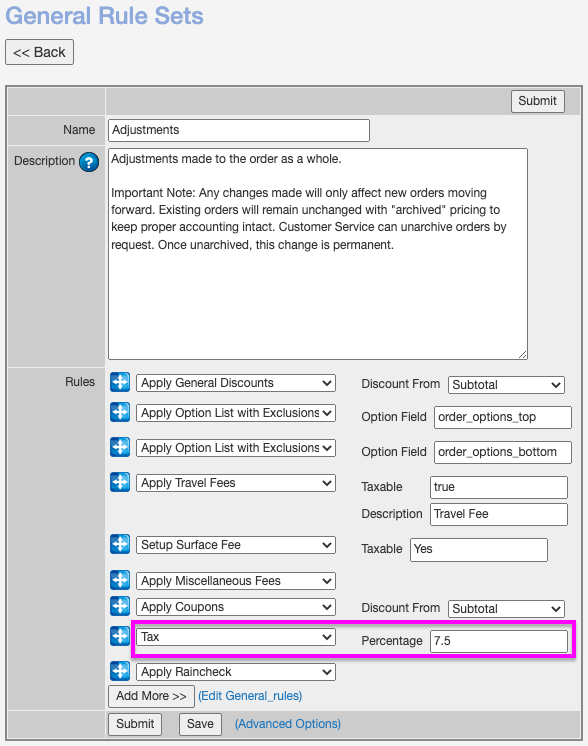
Task: Click move handle icon beside Apply Raincheck
Action: tap(120, 671)
